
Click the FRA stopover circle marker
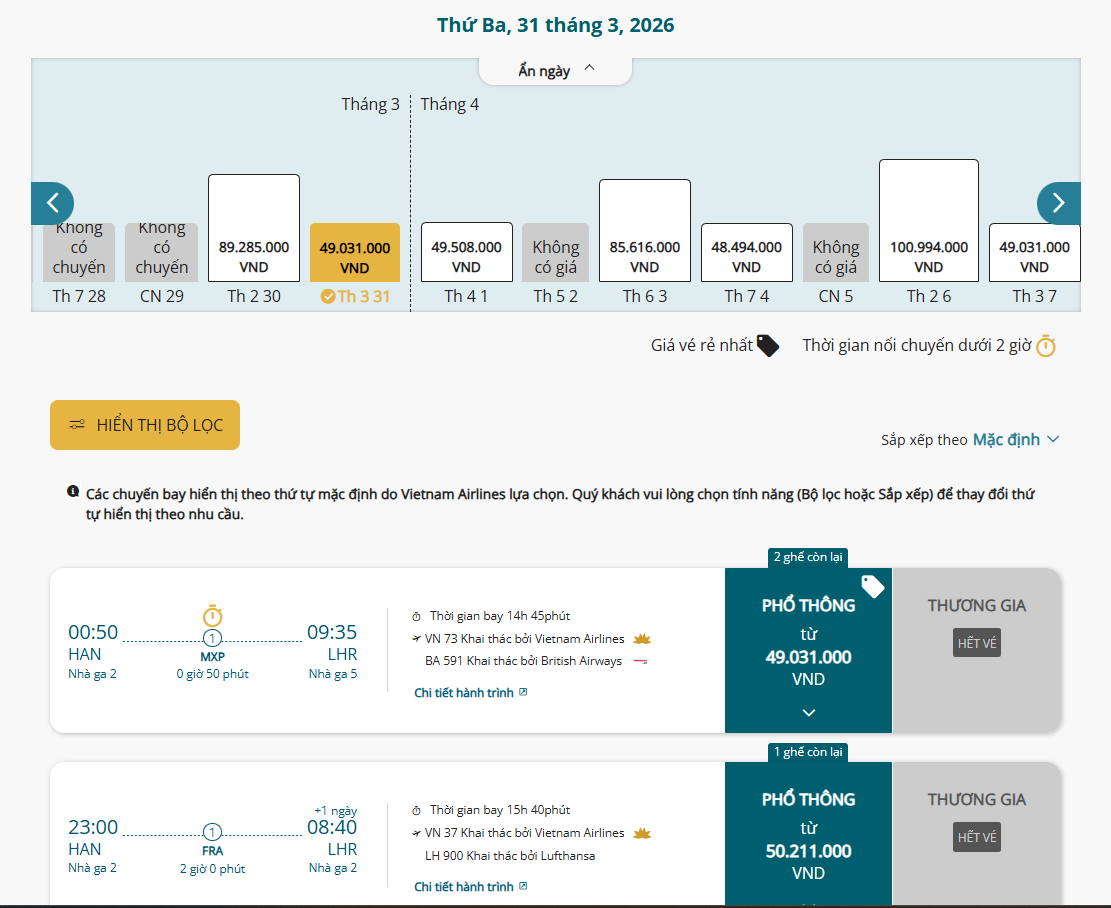coord(212,832)
